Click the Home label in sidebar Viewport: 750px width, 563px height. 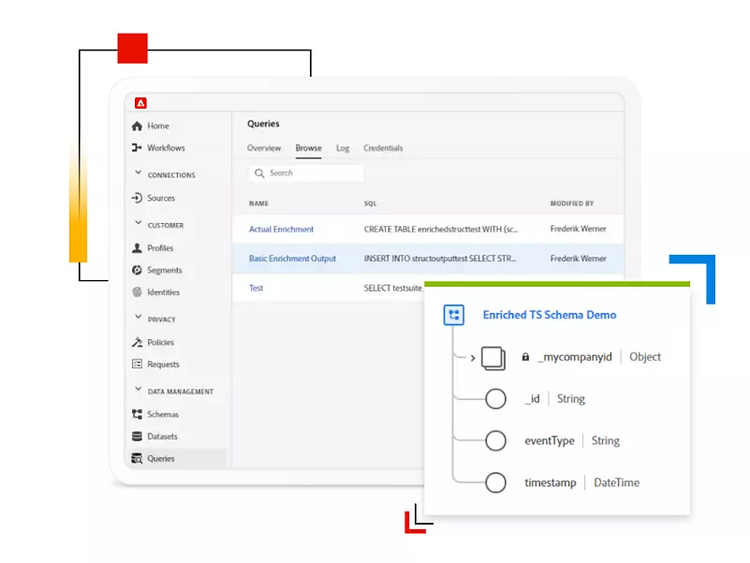pyautogui.click(x=158, y=126)
